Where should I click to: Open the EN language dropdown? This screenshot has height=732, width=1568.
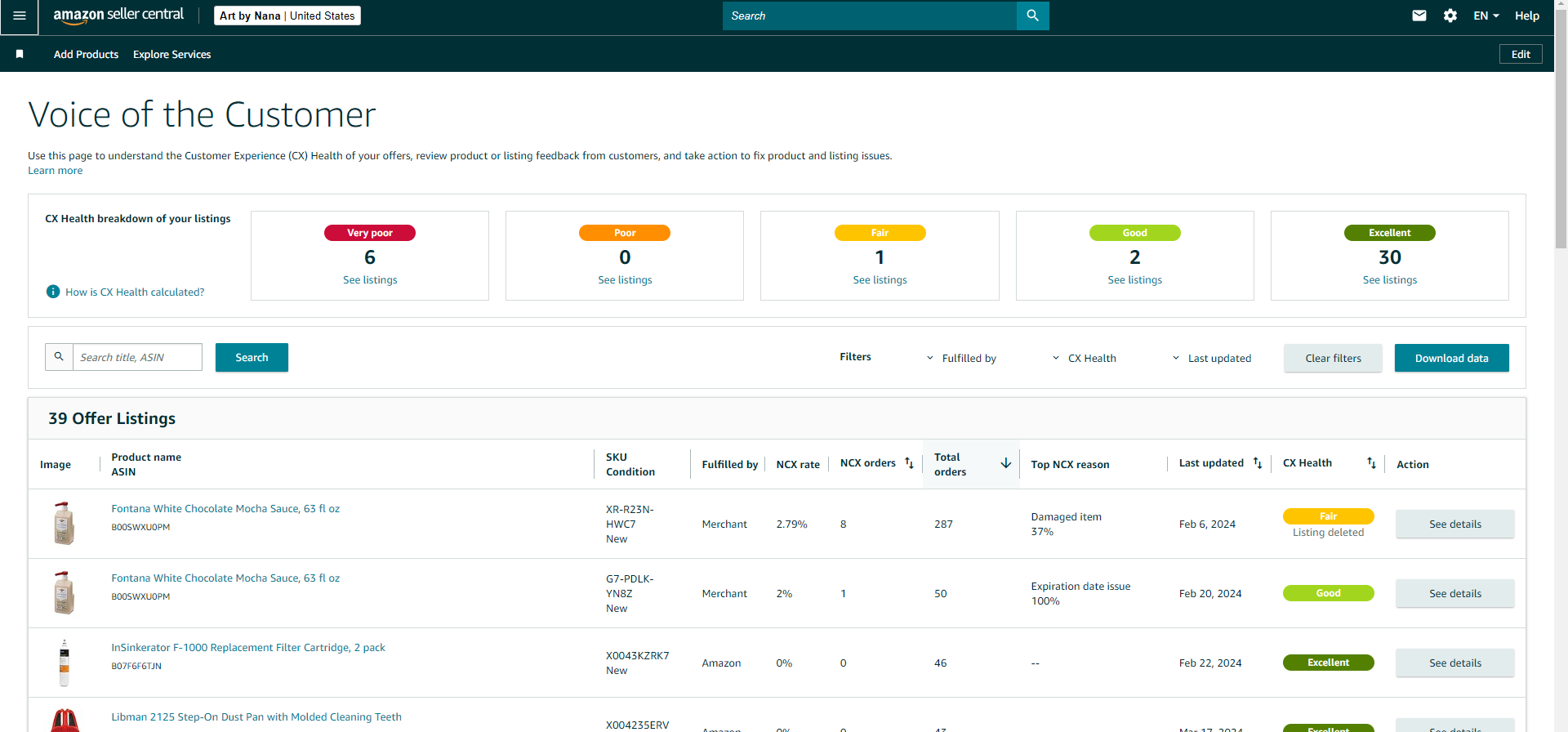click(1486, 16)
